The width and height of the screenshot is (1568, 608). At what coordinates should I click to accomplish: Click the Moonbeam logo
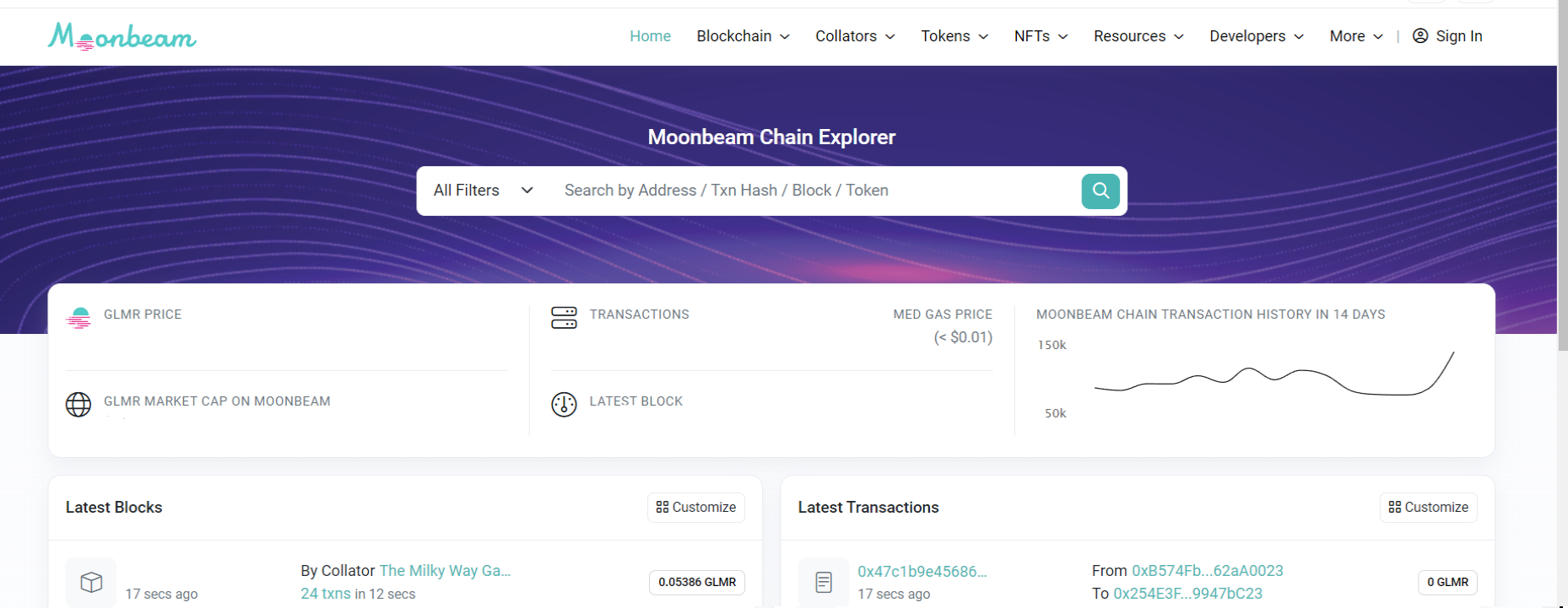122,36
